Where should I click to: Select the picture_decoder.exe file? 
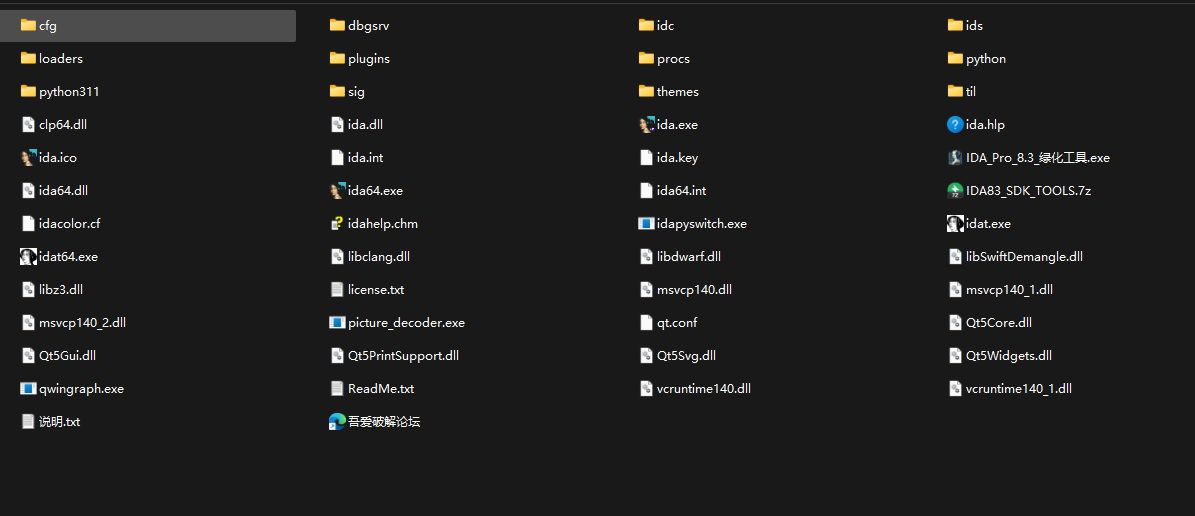[x=397, y=322]
